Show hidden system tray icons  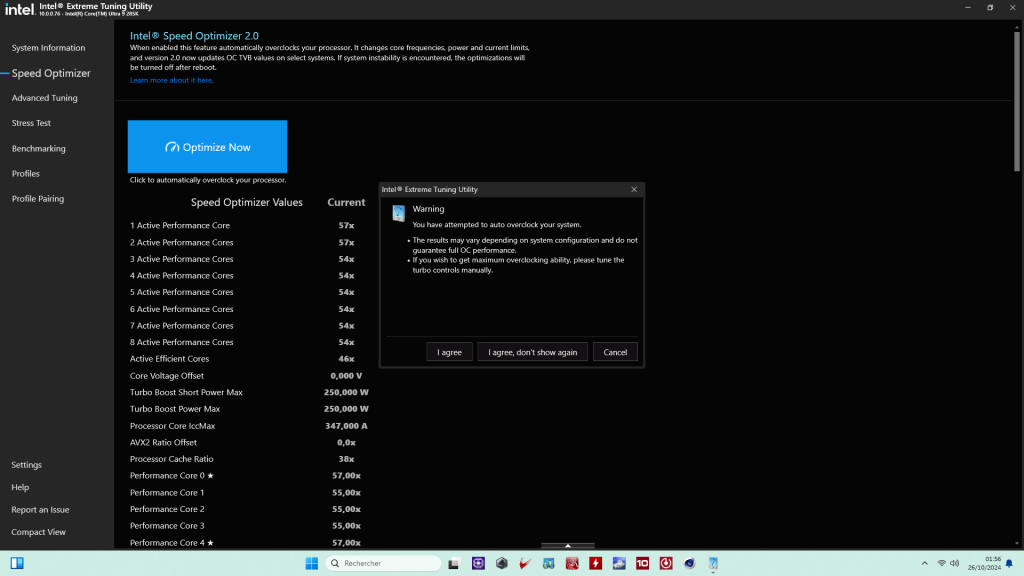(924, 563)
